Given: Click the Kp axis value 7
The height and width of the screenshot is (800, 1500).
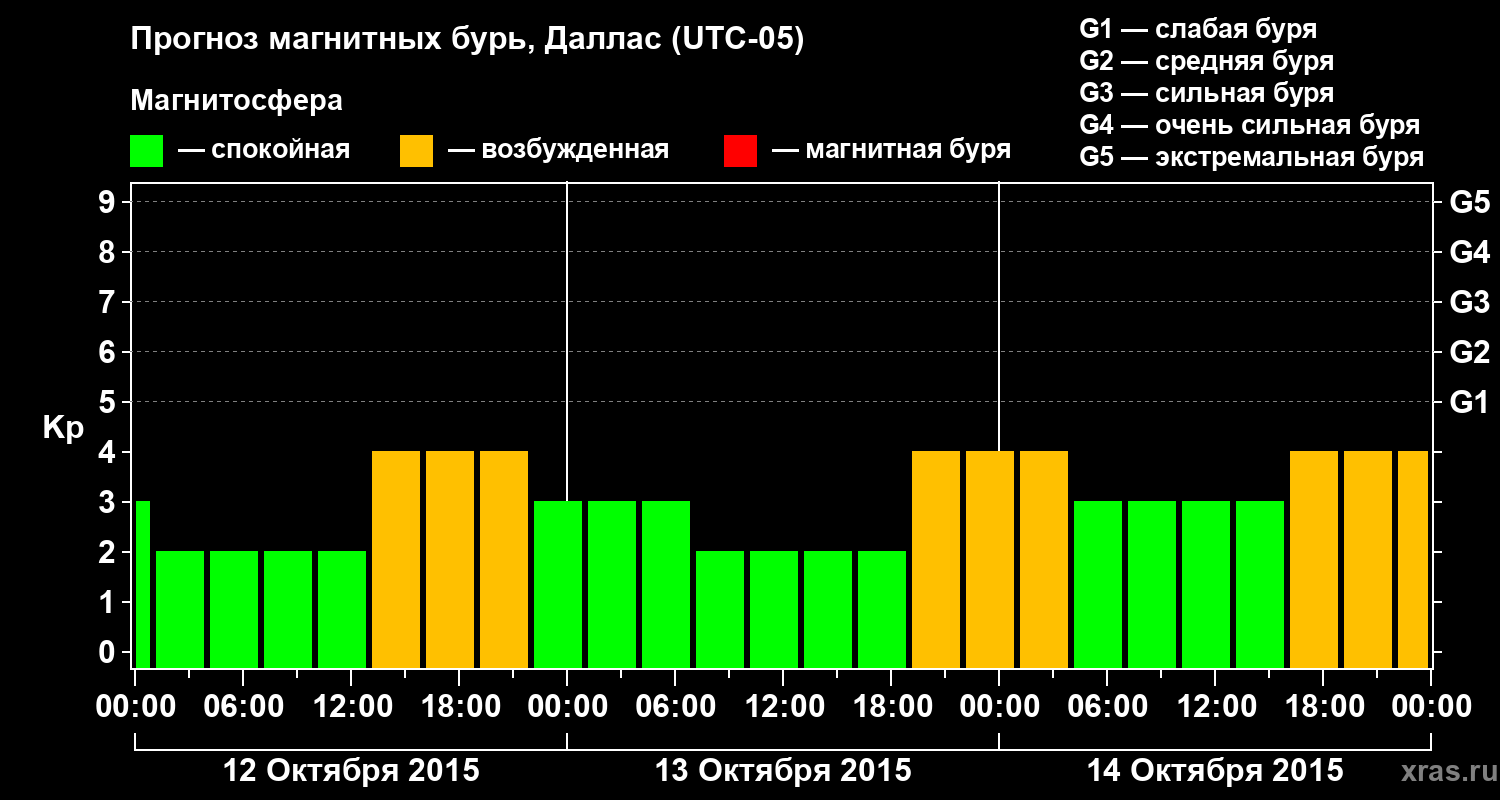Looking at the screenshot, I should coord(109,302).
